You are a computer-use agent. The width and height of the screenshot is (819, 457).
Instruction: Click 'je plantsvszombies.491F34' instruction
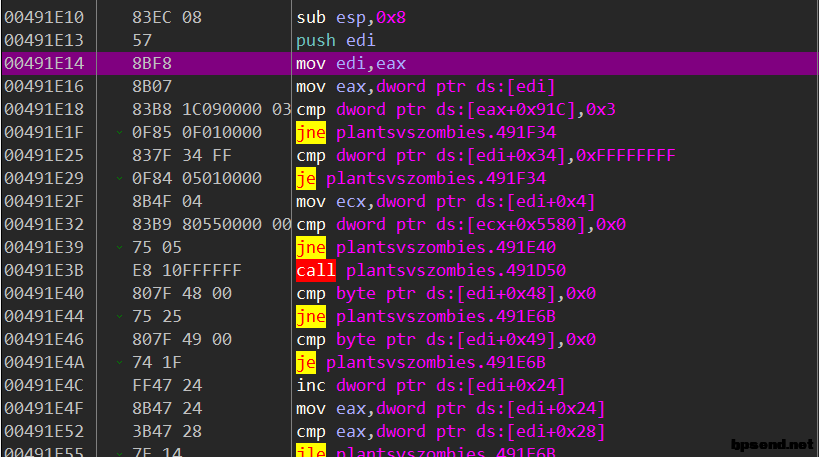click(421, 178)
